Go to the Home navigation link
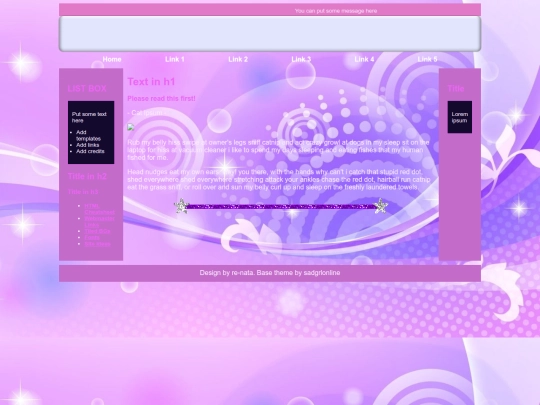 pos(112,59)
